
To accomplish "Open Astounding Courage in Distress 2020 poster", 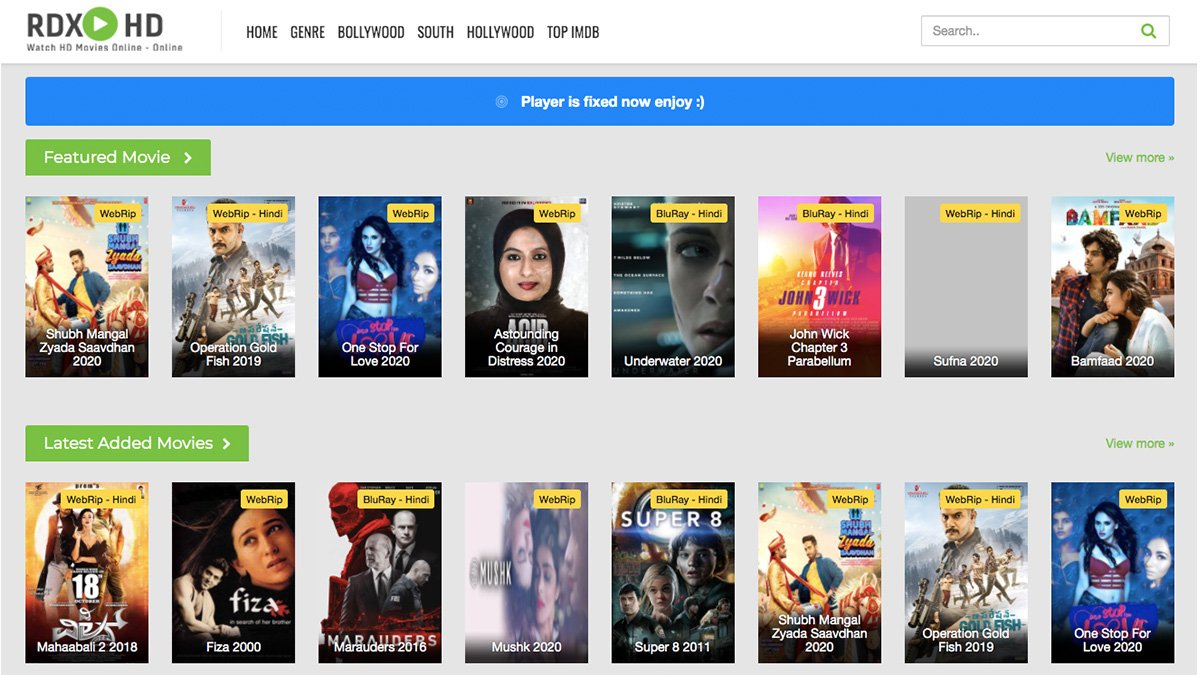I will [527, 287].
